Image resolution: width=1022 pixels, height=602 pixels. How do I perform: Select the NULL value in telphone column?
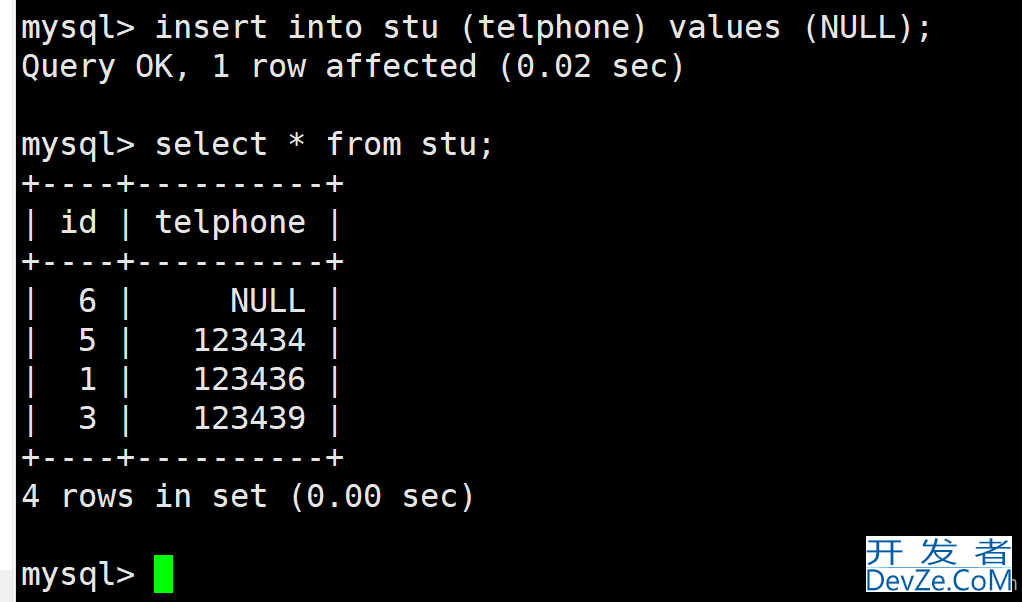point(268,302)
